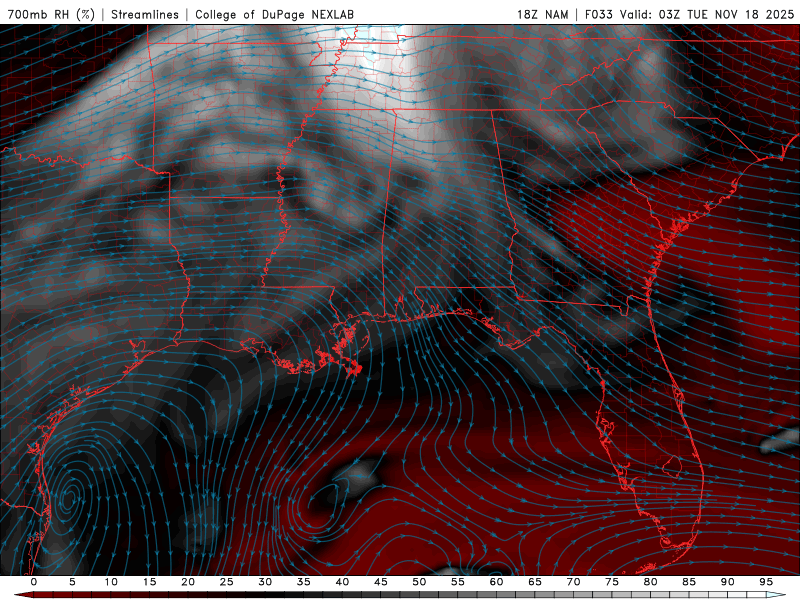
Task: Click the colorbar label "55"
Action: click(x=458, y=582)
